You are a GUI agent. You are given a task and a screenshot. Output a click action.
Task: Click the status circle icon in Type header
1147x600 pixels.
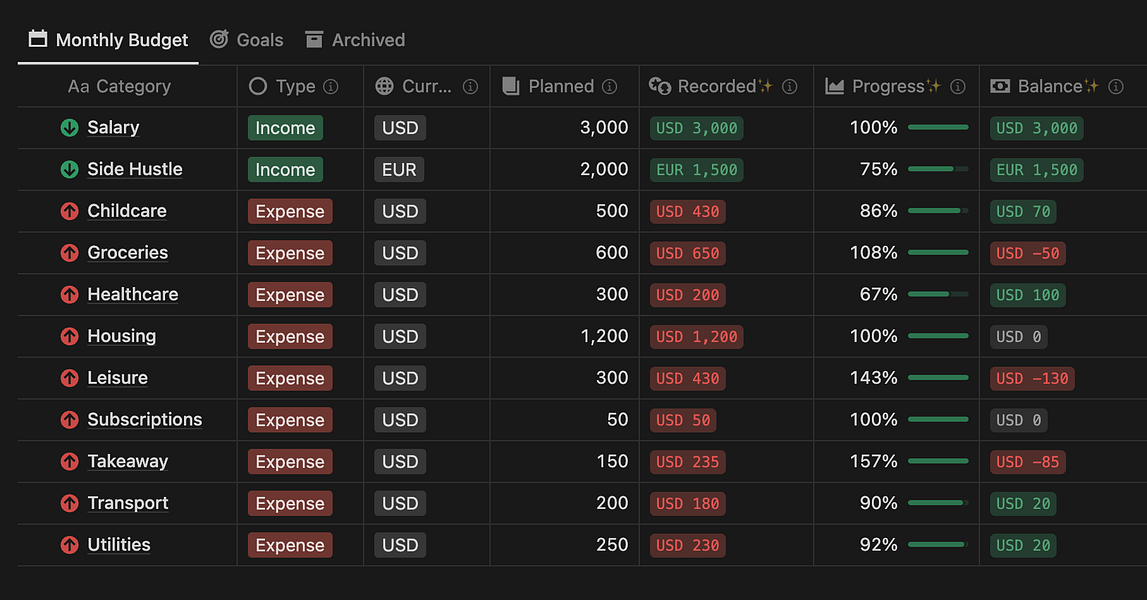click(258, 86)
